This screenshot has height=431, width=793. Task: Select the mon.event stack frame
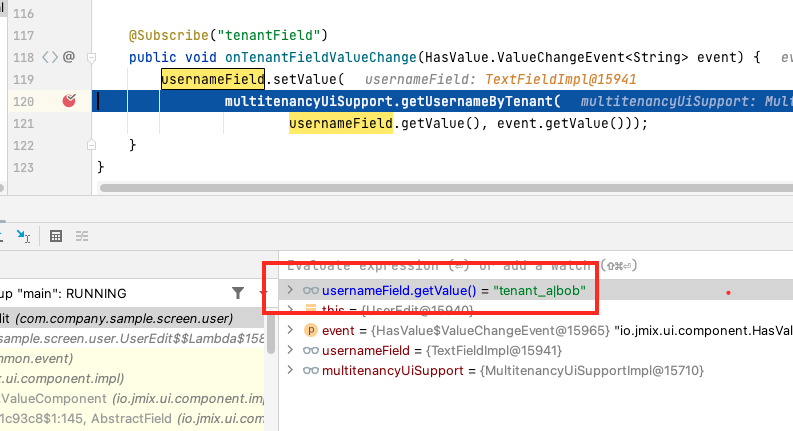(131, 359)
